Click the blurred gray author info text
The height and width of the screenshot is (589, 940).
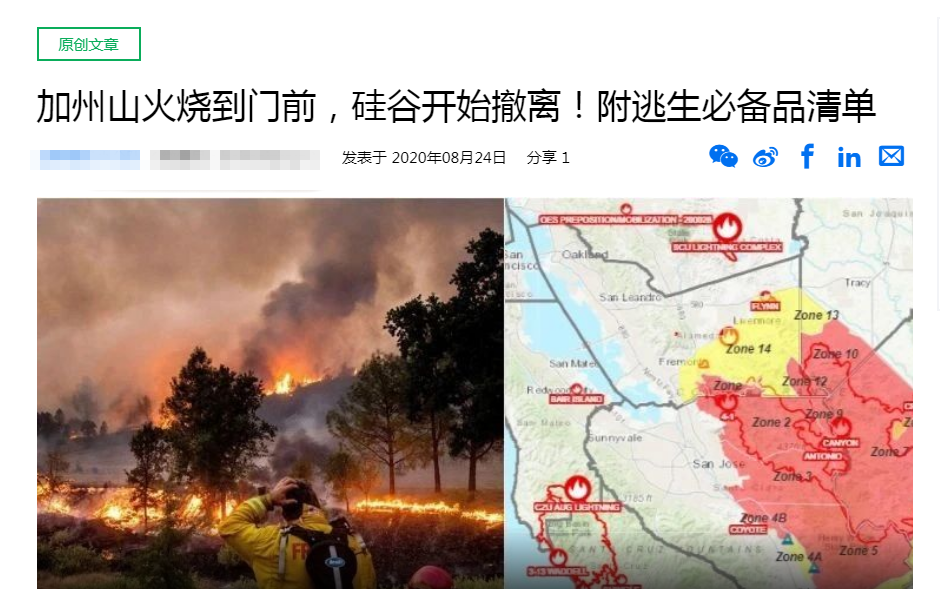234,159
